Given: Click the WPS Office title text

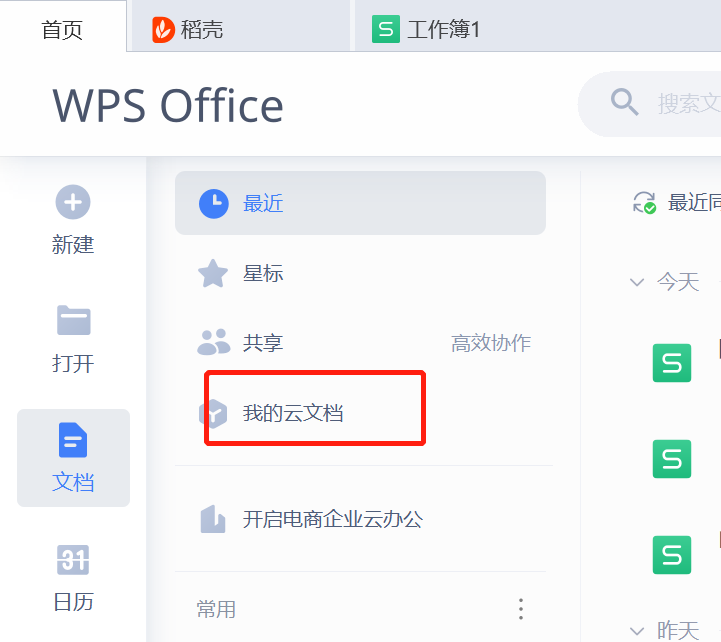Looking at the screenshot, I should pos(168,106).
